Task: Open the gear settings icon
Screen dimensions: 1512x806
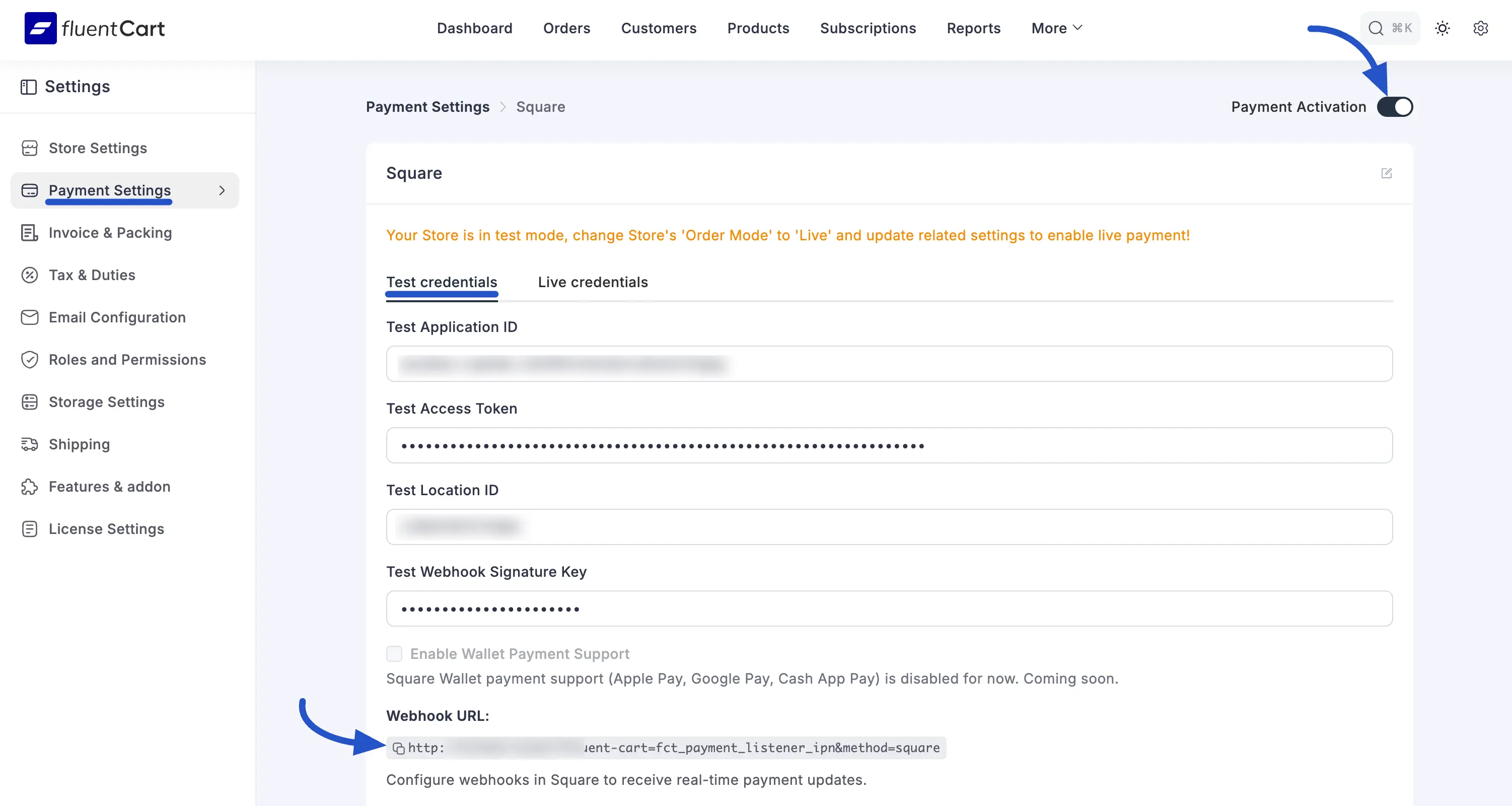Action: pyautogui.click(x=1480, y=28)
